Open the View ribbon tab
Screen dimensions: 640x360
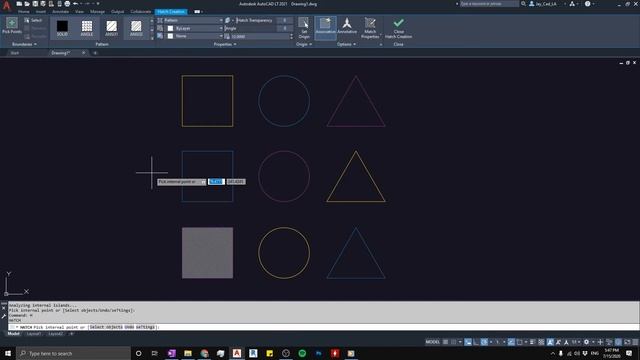79,11
